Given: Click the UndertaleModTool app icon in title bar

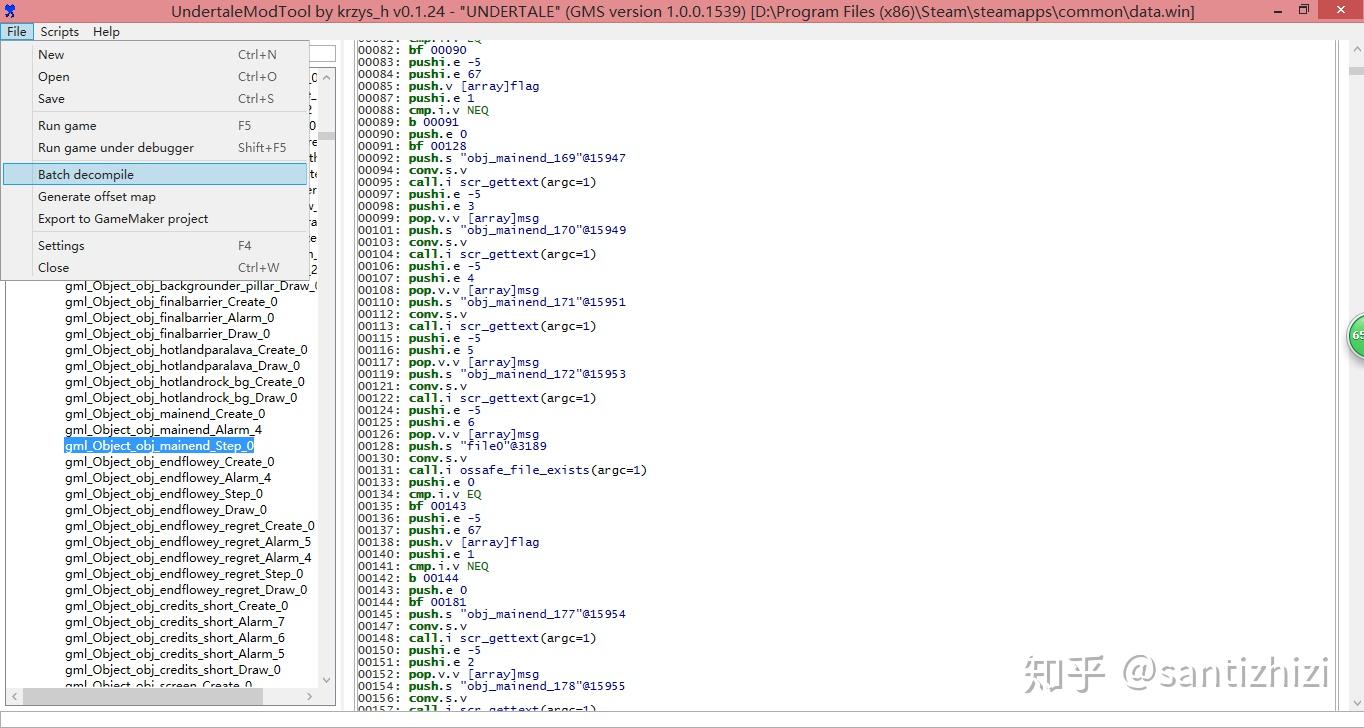Looking at the screenshot, I should coord(10,11).
